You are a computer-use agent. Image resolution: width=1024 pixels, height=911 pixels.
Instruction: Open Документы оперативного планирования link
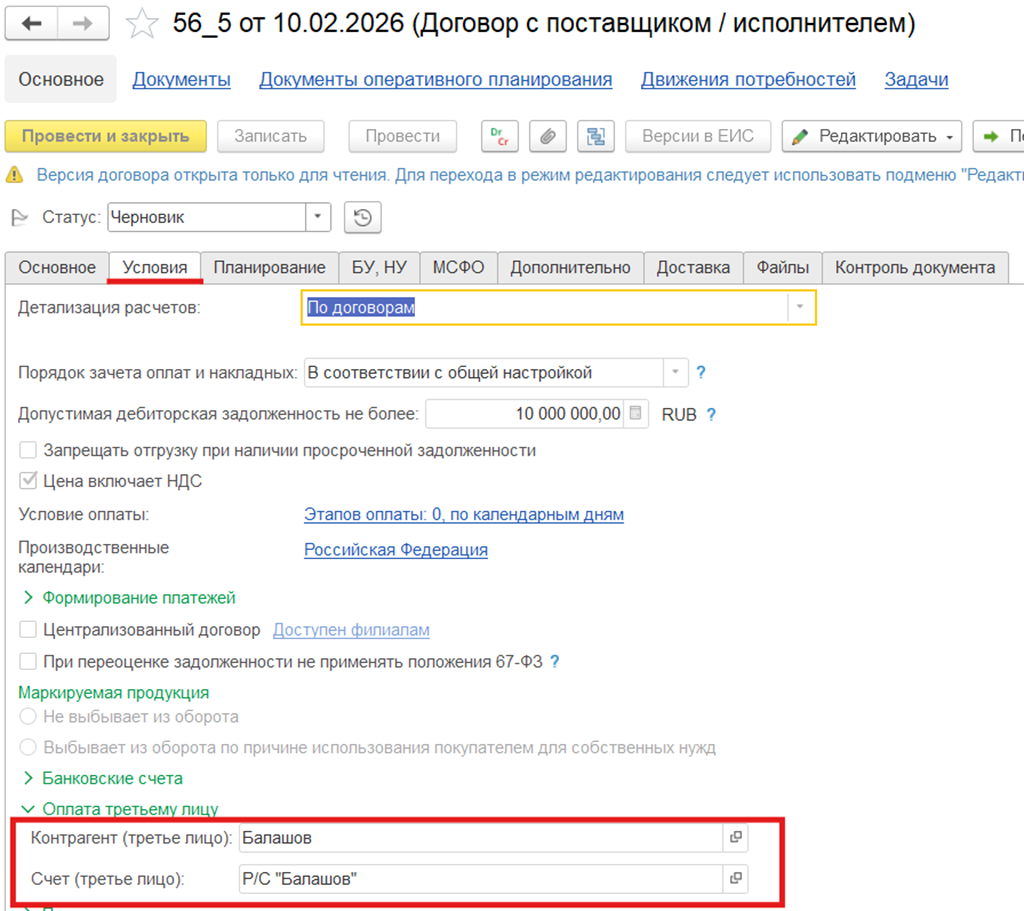tap(436, 79)
